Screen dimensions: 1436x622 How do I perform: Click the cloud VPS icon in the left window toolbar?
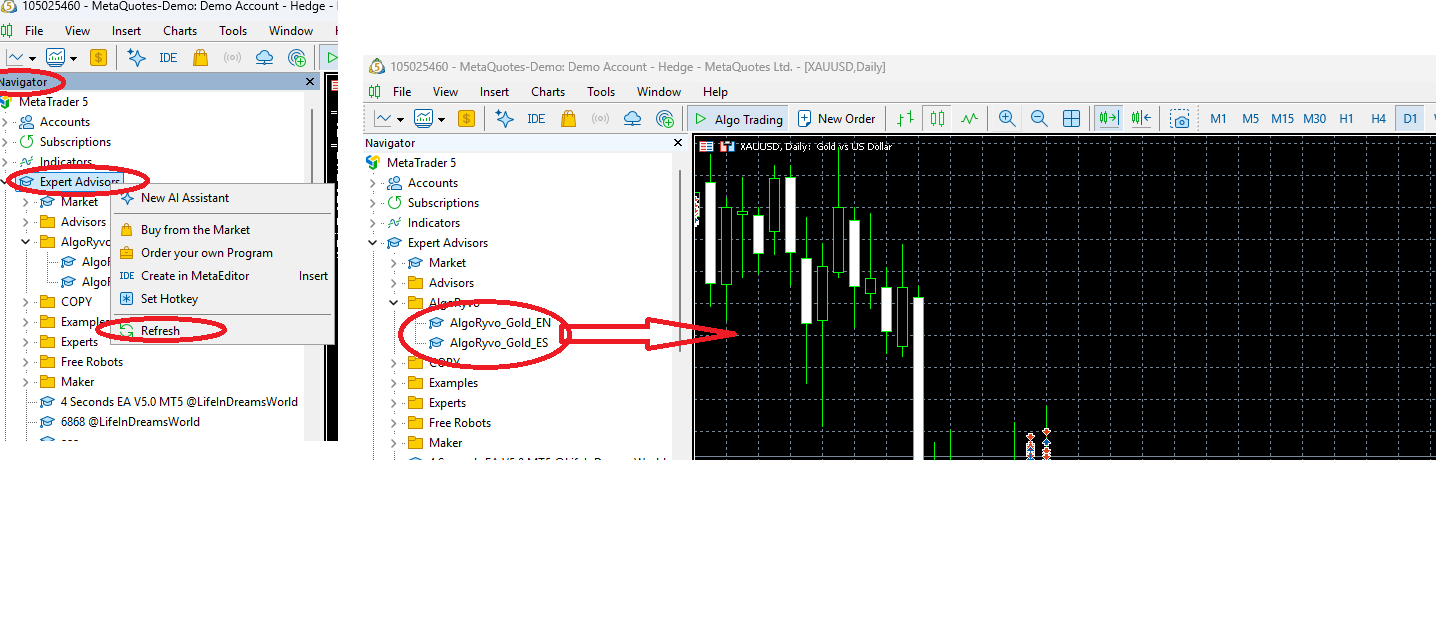[x=264, y=57]
